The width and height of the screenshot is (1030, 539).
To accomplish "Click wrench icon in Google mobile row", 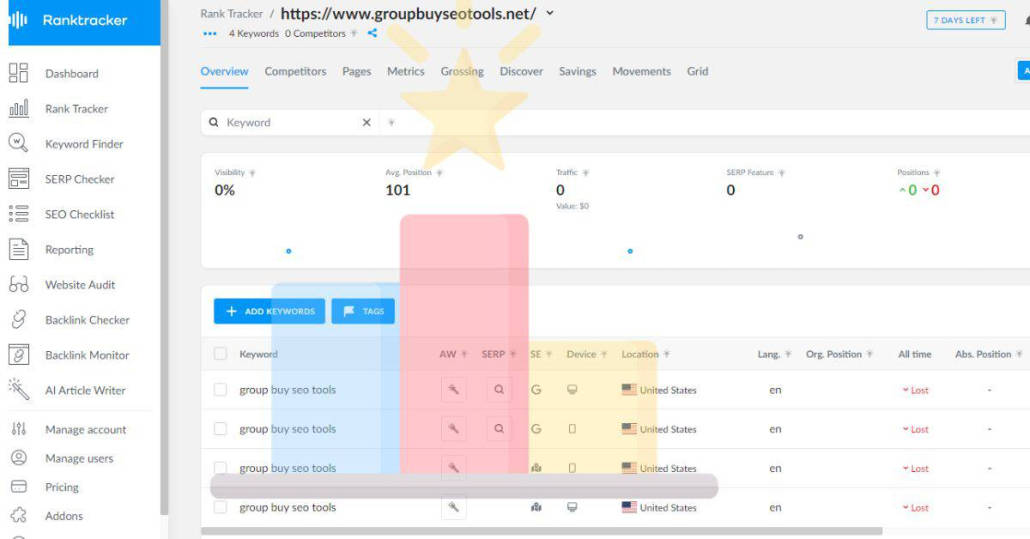I will (x=453, y=429).
